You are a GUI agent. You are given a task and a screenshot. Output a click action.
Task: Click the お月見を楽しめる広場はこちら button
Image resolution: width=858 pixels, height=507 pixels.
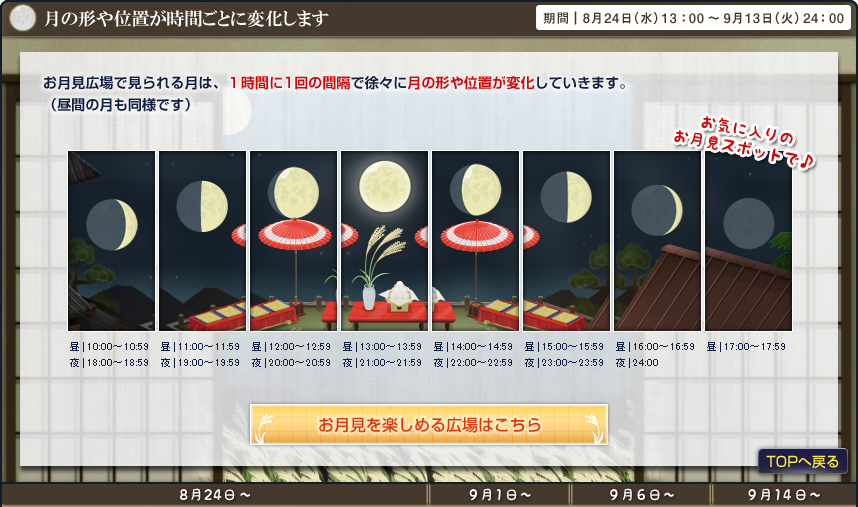429,424
